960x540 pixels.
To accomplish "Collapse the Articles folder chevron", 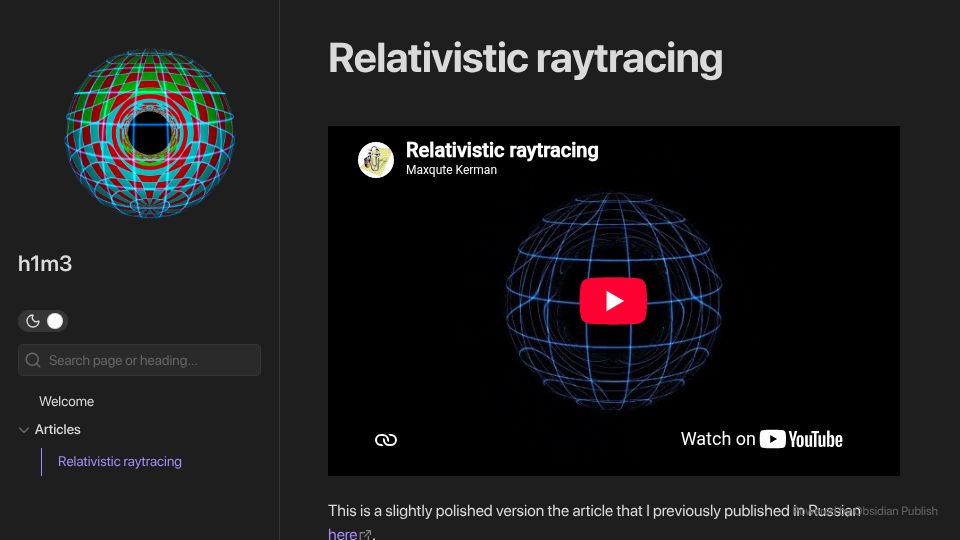I will pos(24,430).
